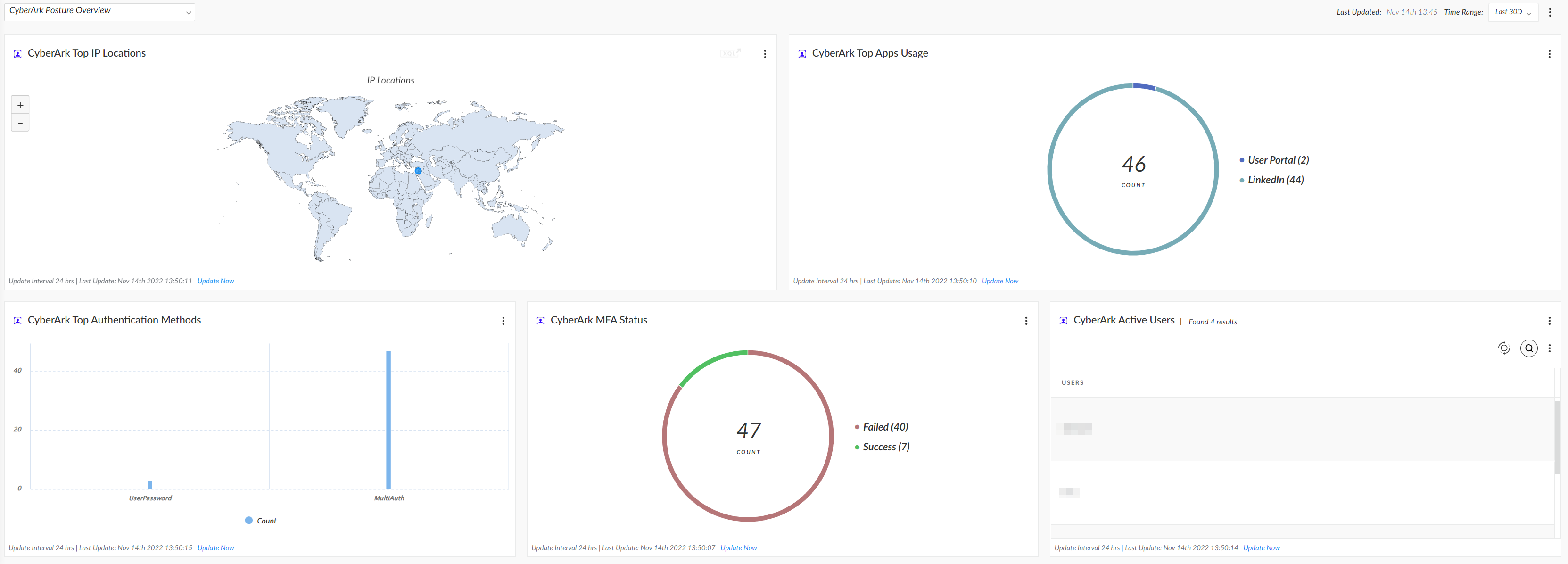This screenshot has width=1568, height=564.
Task: Select the first blurred user row
Action: point(1303,429)
